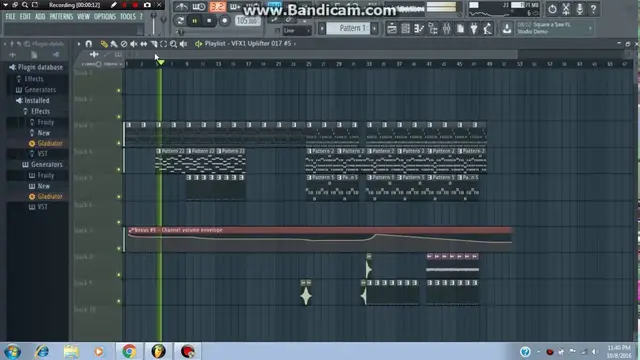Click Bandicam magnifier search icon
Viewport: 640px width, 360px height.
25,5
